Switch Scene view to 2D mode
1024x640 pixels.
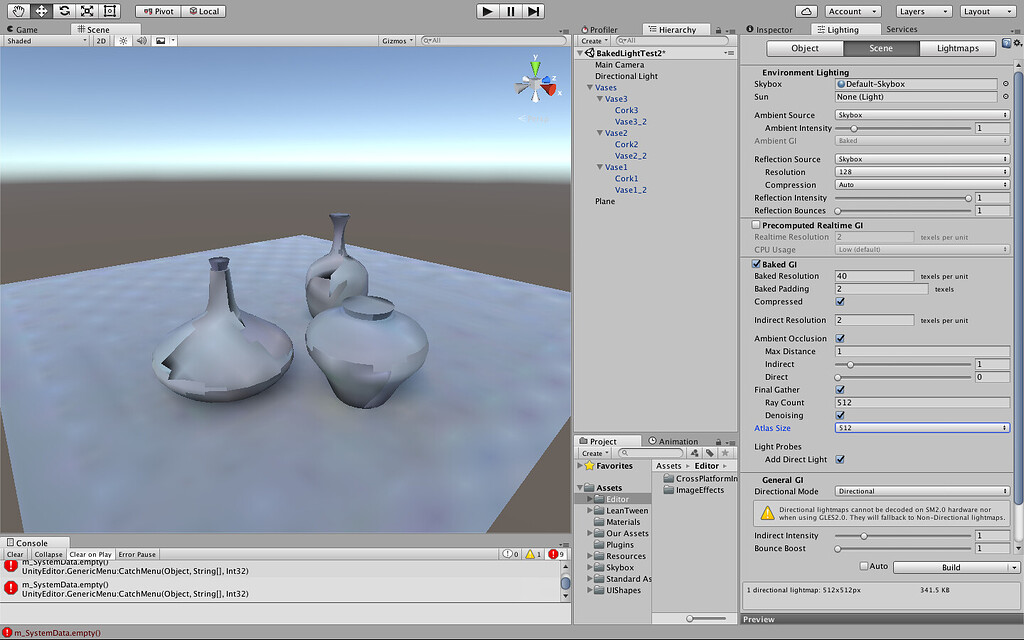(x=101, y=41)
